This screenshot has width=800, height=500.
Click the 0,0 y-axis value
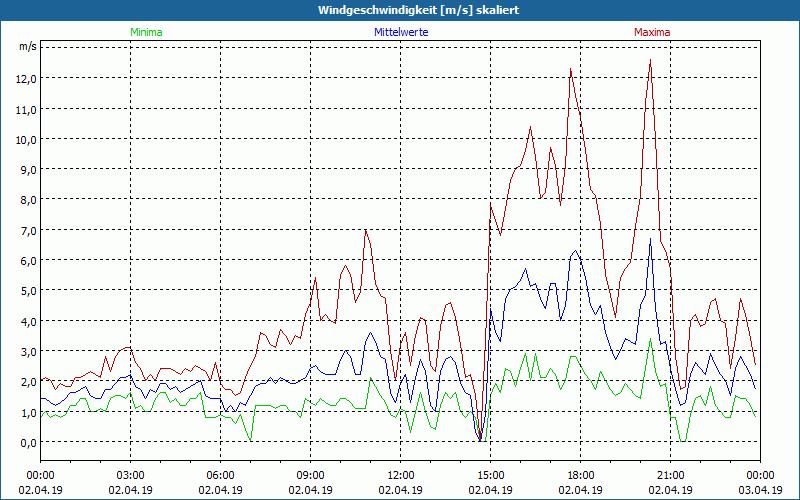tap(29, 442)
